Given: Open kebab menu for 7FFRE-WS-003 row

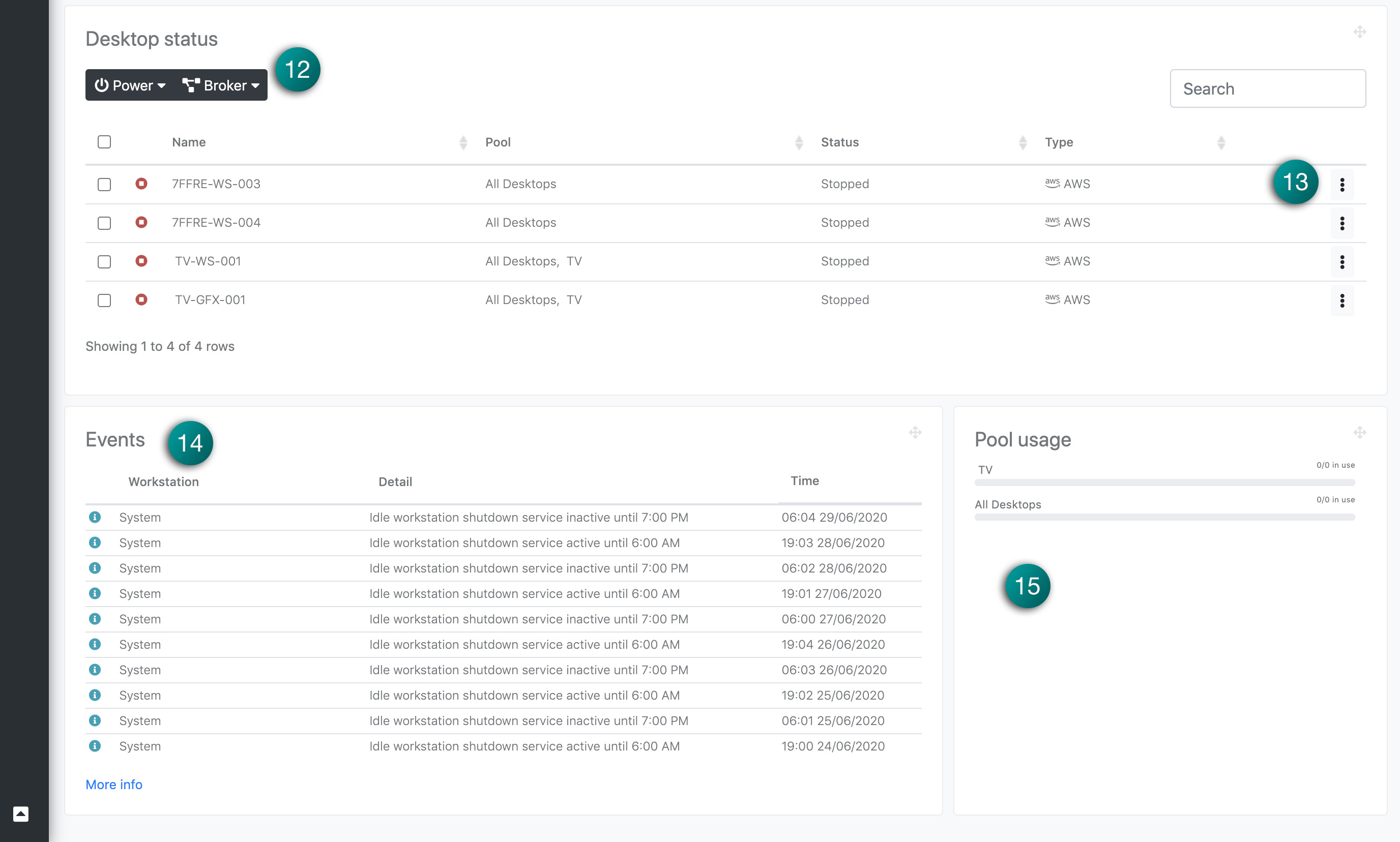Looking at the screenshot, I should [1341, 185].
